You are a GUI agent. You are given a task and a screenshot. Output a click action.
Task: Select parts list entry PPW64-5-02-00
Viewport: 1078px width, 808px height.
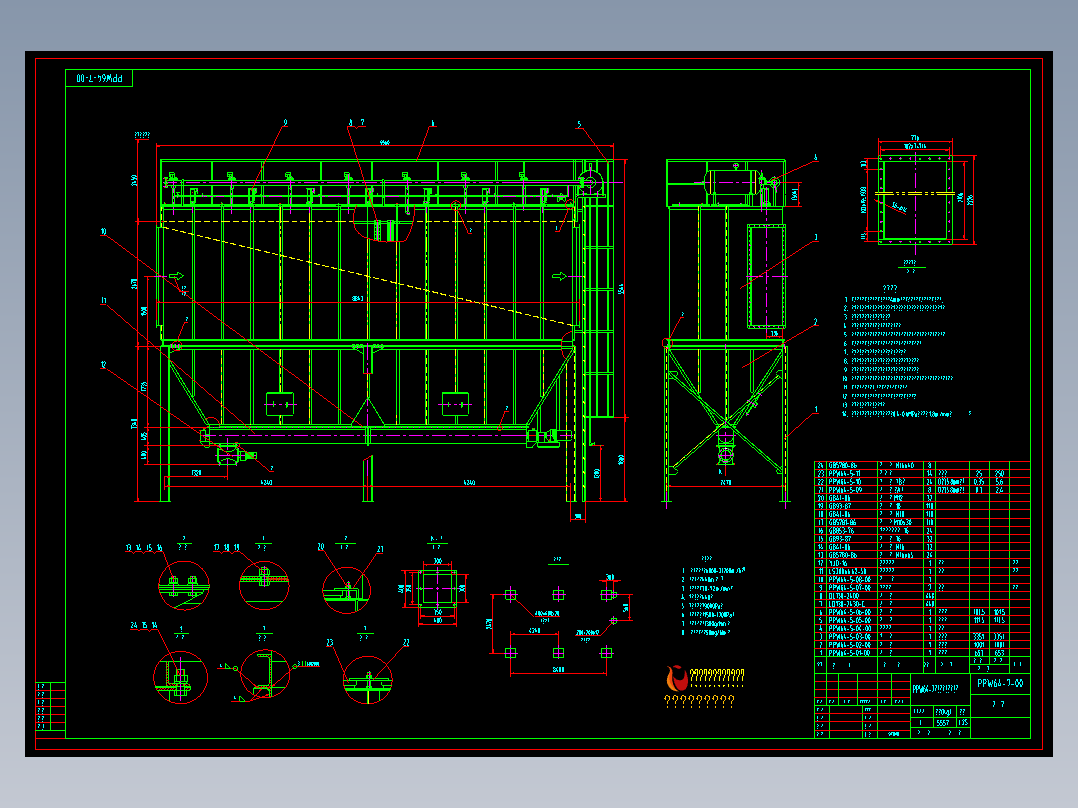point(850,645)
